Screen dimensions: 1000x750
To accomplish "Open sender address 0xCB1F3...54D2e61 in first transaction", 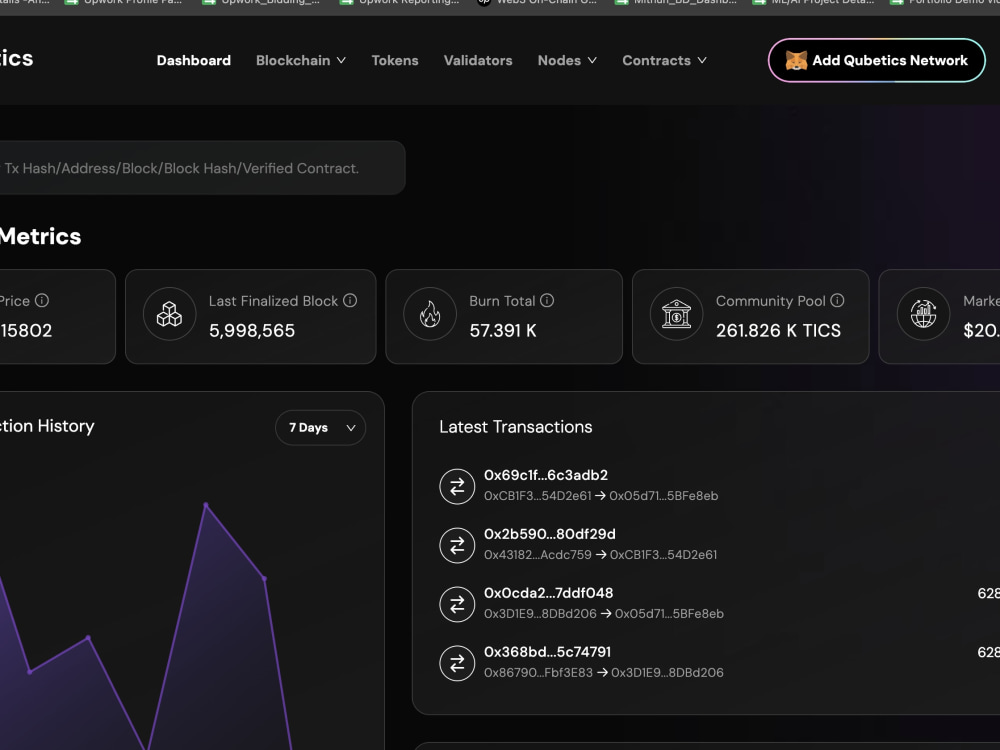I will pyautogui.click(x=538, y=496).
